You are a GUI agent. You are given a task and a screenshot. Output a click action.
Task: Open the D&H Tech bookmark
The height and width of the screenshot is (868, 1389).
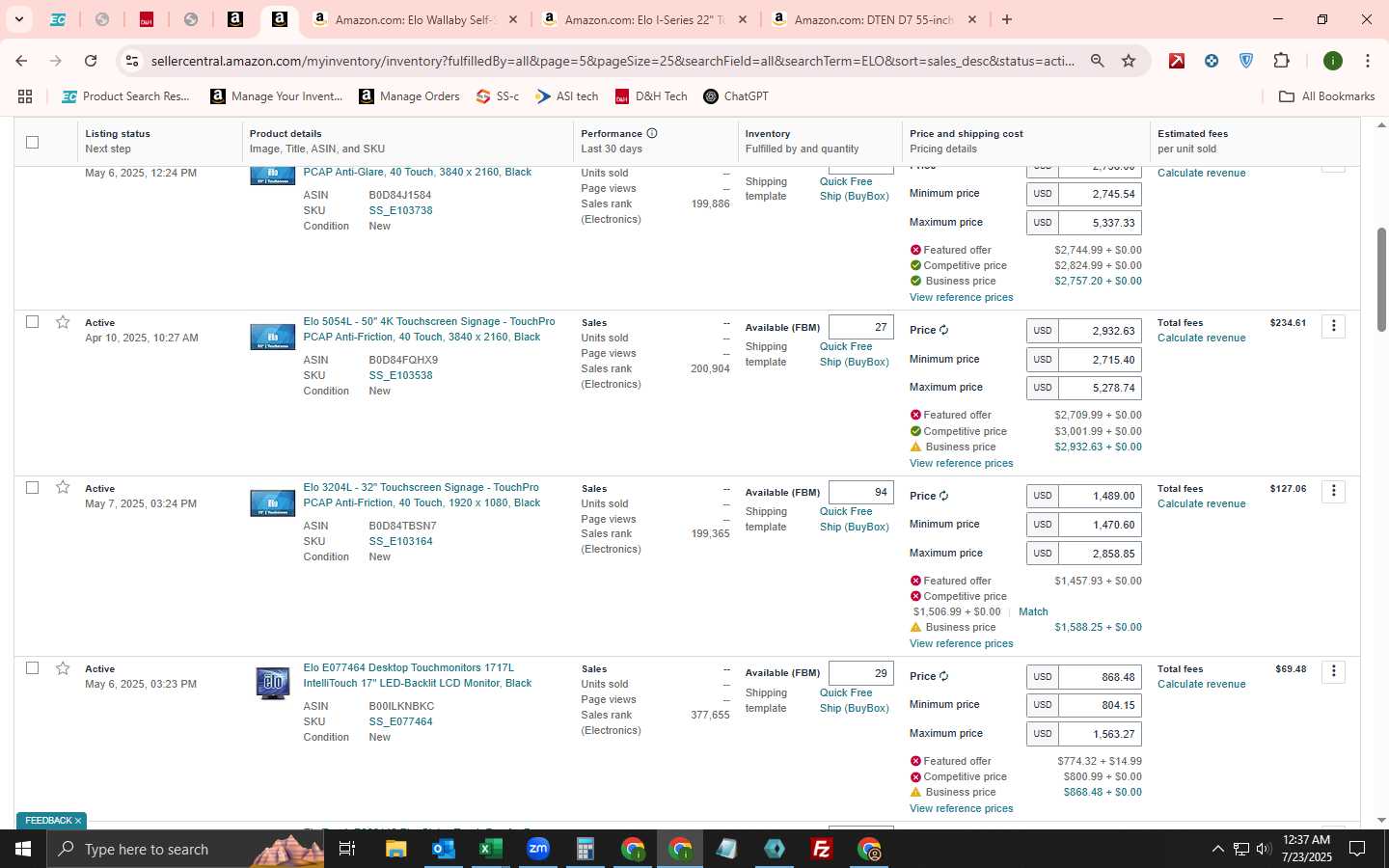tap(651, 96)
